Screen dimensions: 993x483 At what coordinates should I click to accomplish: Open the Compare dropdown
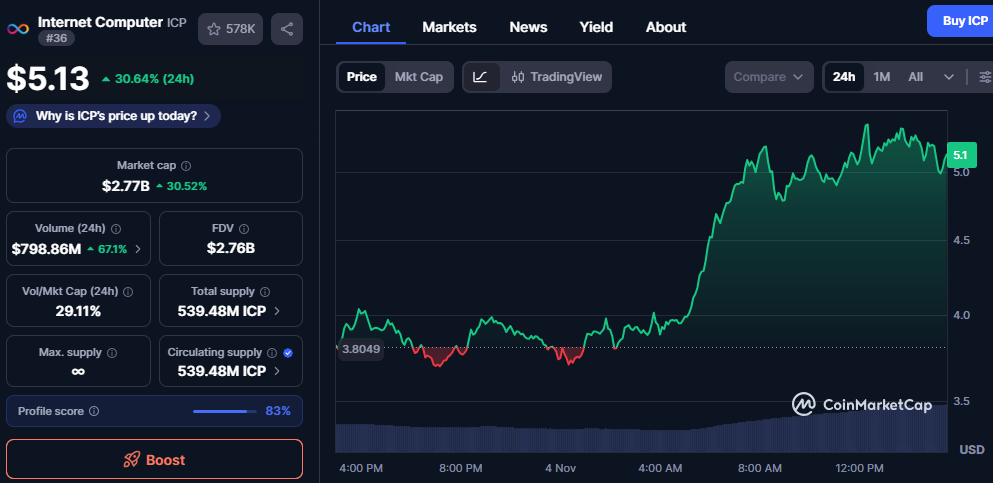(769, 77)
